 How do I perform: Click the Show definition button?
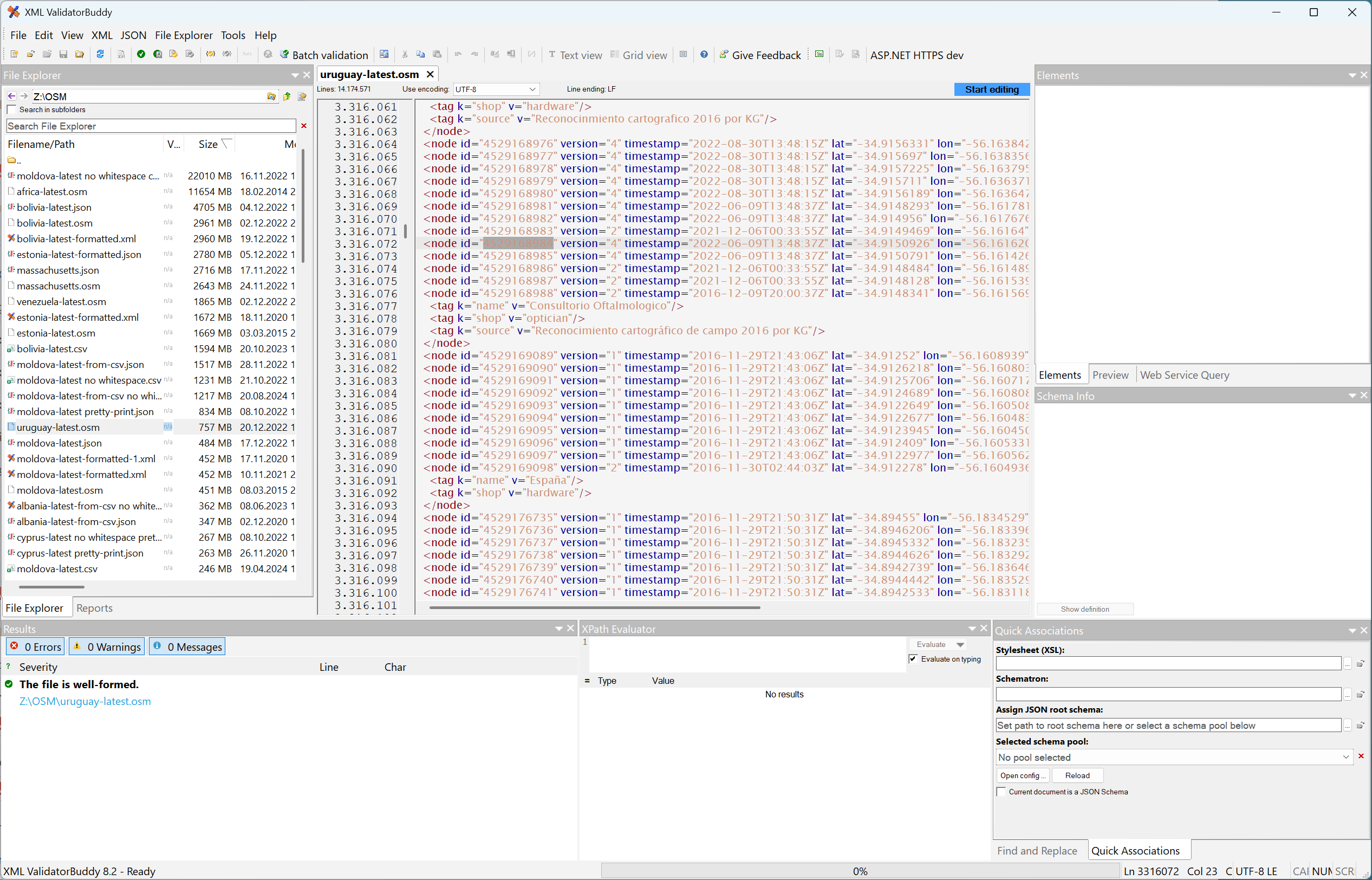point(1084,609)
